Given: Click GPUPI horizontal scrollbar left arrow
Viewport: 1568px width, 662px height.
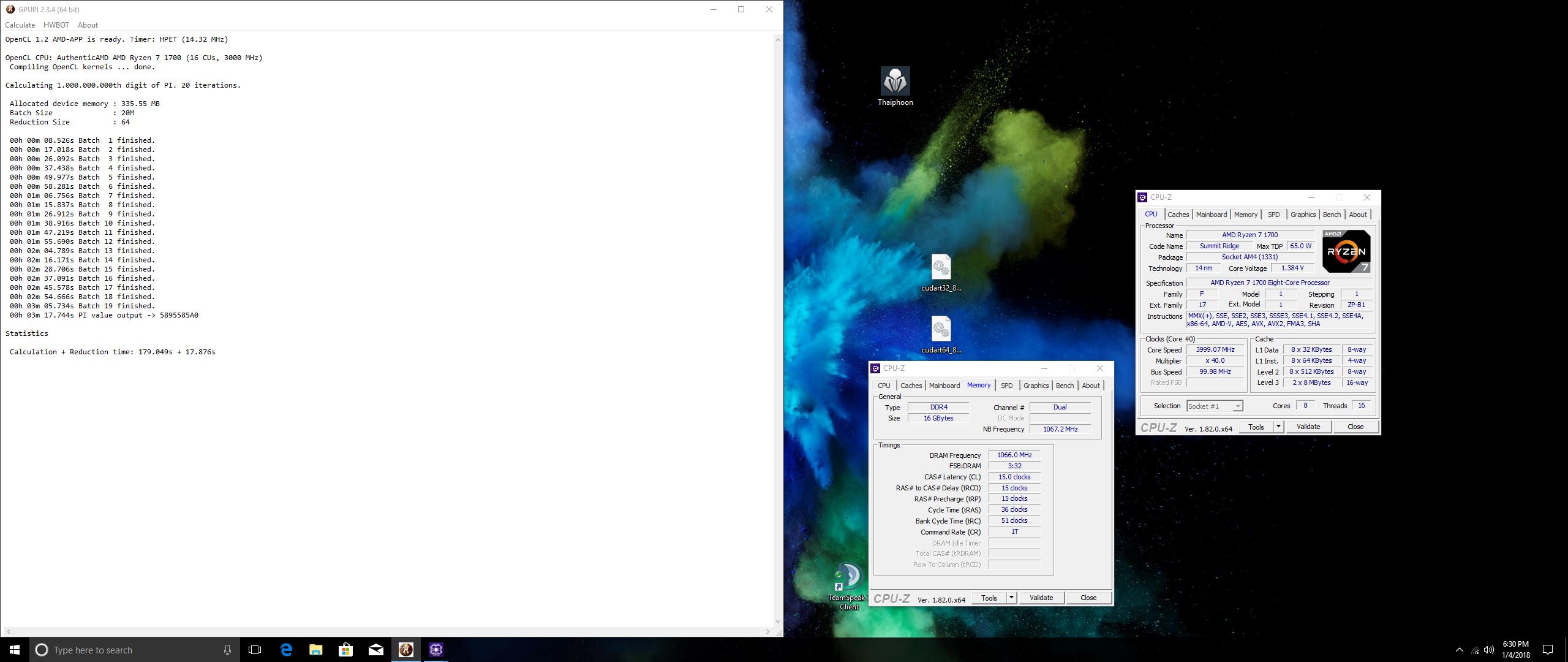Looking at the screenshot, I should 8,631.
